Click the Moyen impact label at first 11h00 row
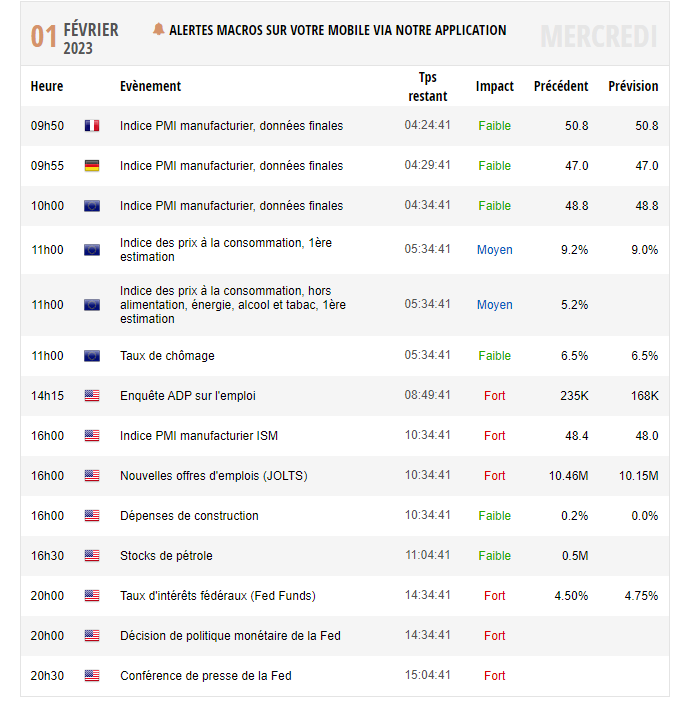The width and height of the screenshot is (686, 708). point(495,250)
